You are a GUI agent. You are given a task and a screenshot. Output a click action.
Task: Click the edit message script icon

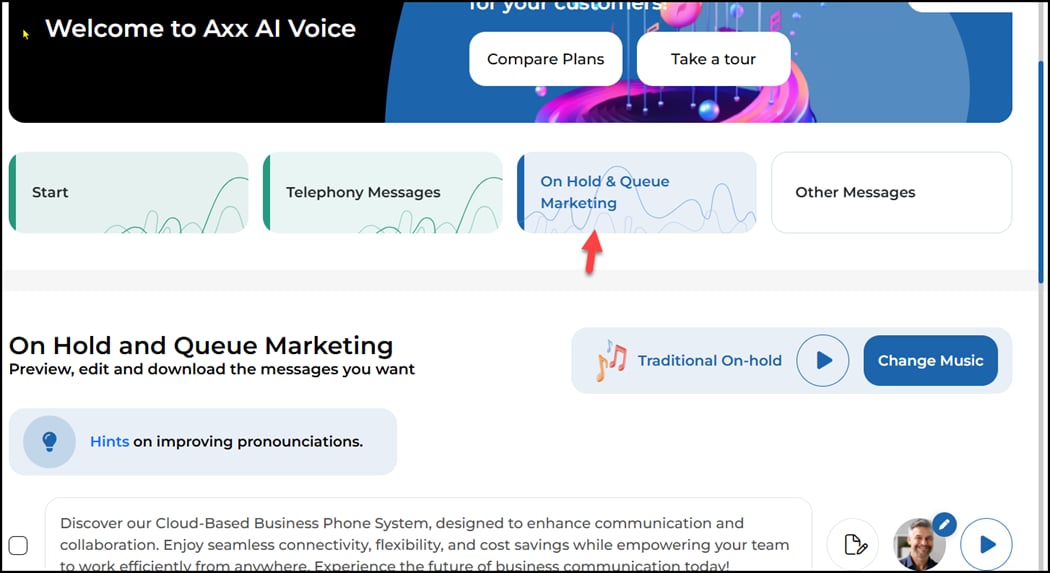pos(853,544)
